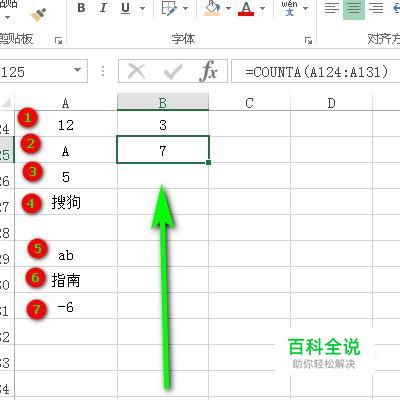
Task: Click the Borders button
Action: [x=169, y=8]
